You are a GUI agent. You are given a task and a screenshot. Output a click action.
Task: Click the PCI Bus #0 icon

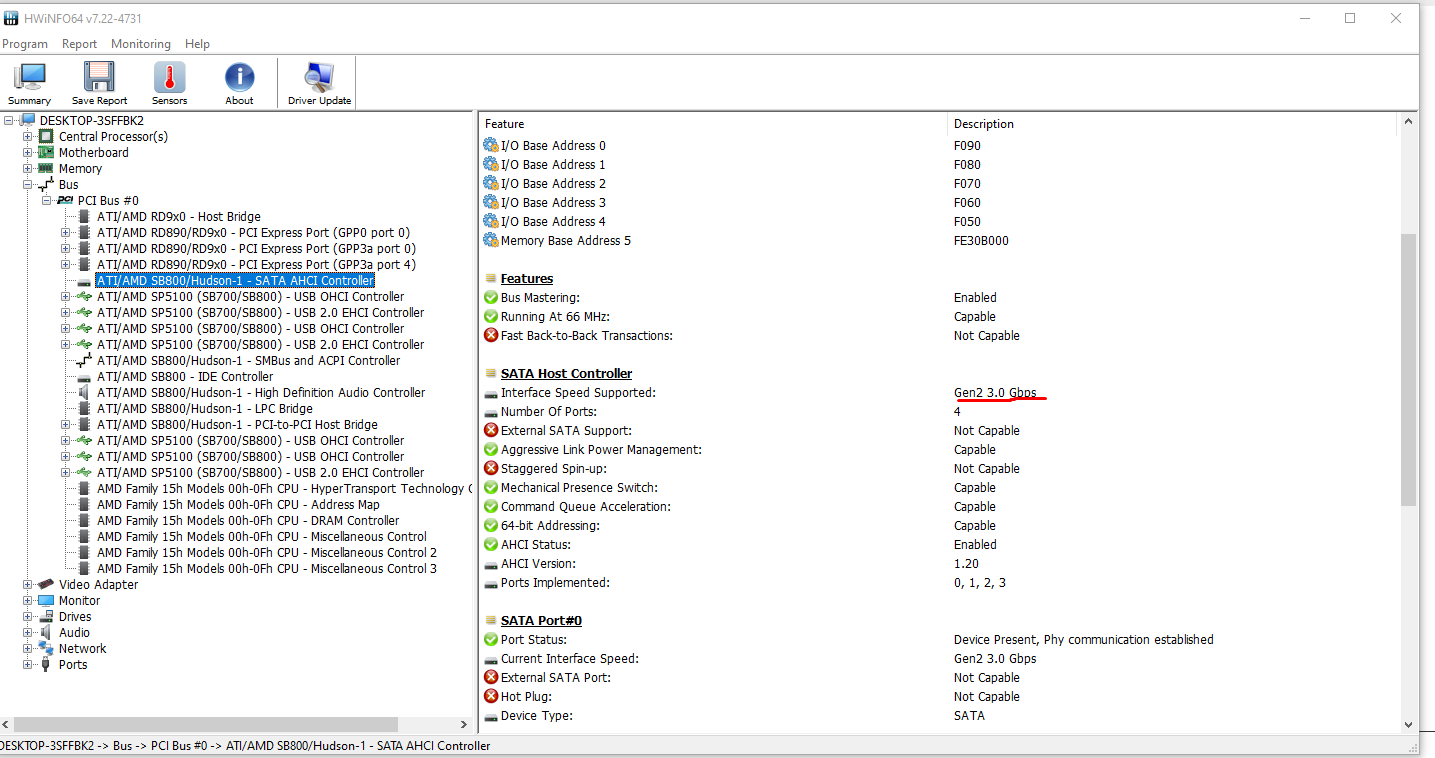(65, 200)
